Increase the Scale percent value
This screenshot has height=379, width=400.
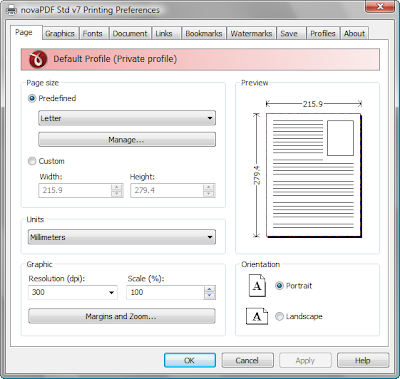(x=209, y=289)
